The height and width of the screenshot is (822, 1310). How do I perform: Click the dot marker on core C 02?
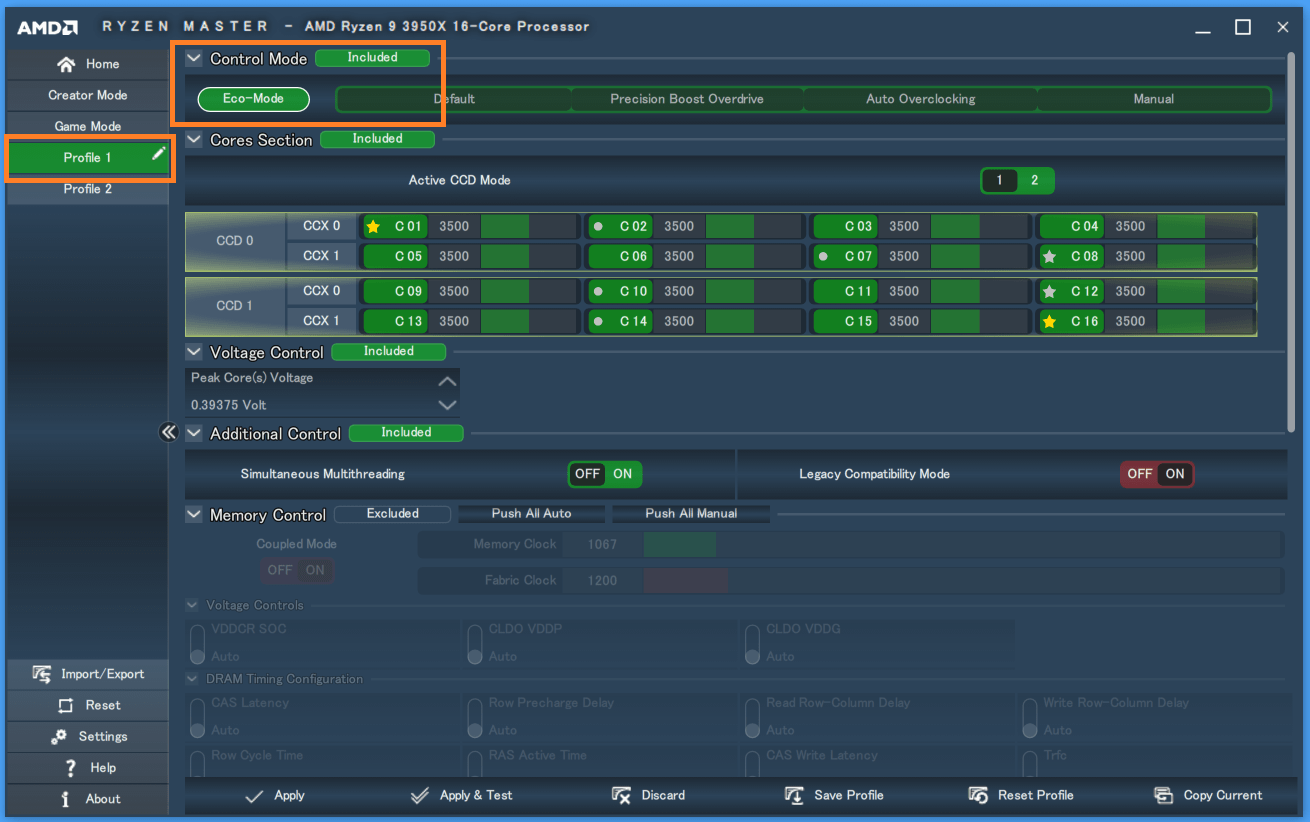598,226
